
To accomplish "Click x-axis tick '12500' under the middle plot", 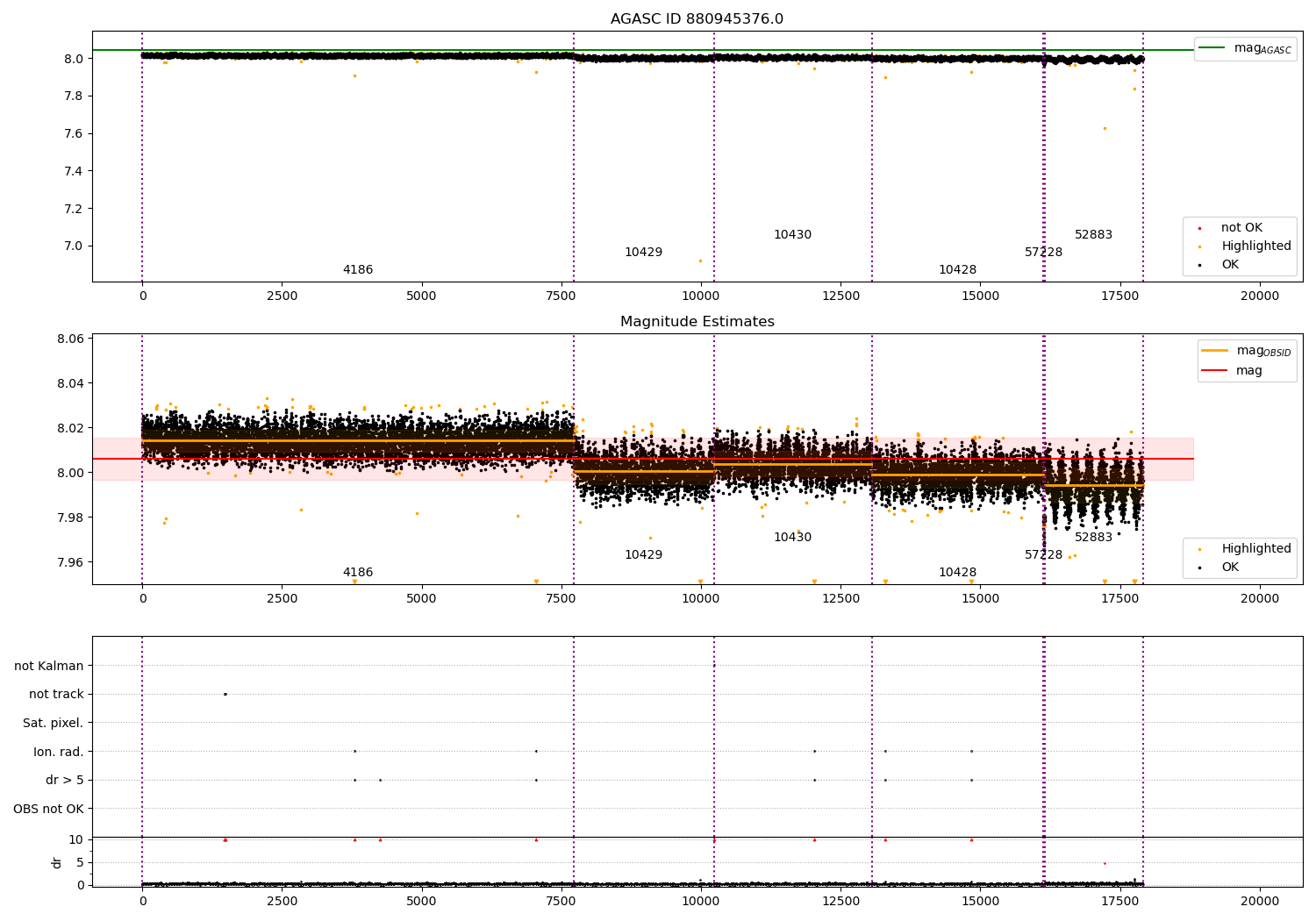I will tap(840, 599).
